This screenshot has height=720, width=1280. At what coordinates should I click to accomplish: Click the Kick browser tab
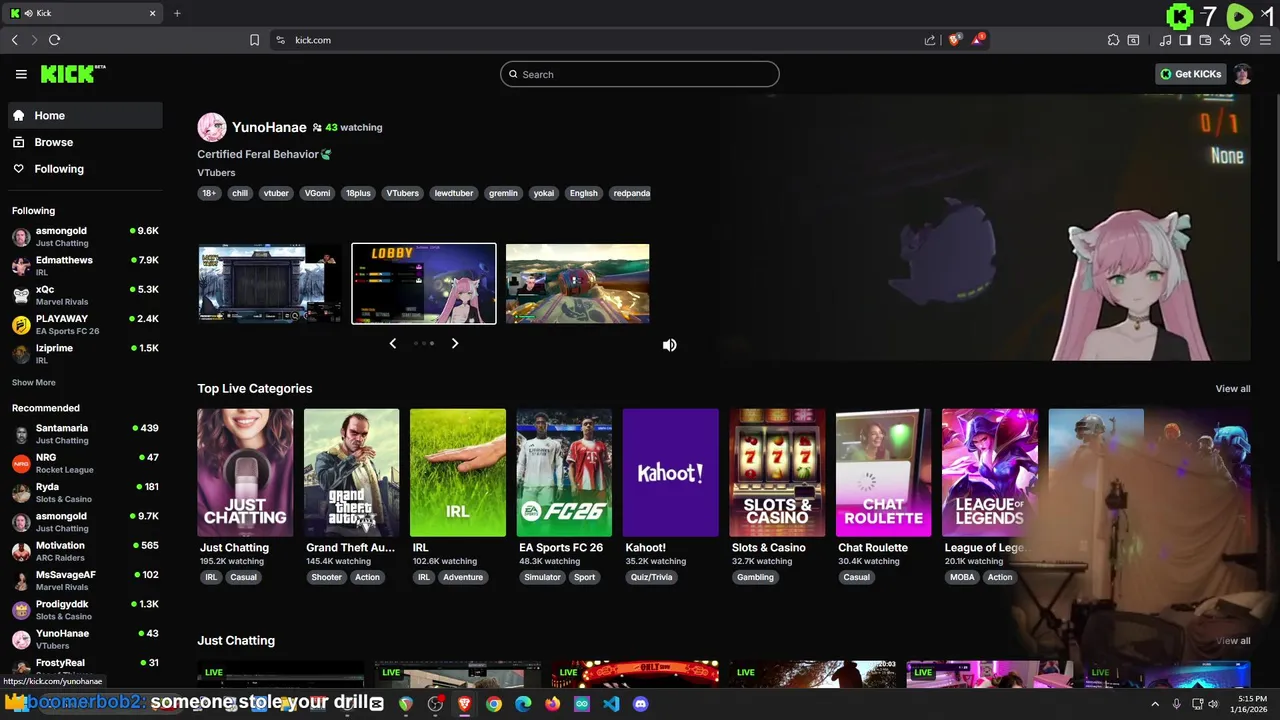point(84,13)
